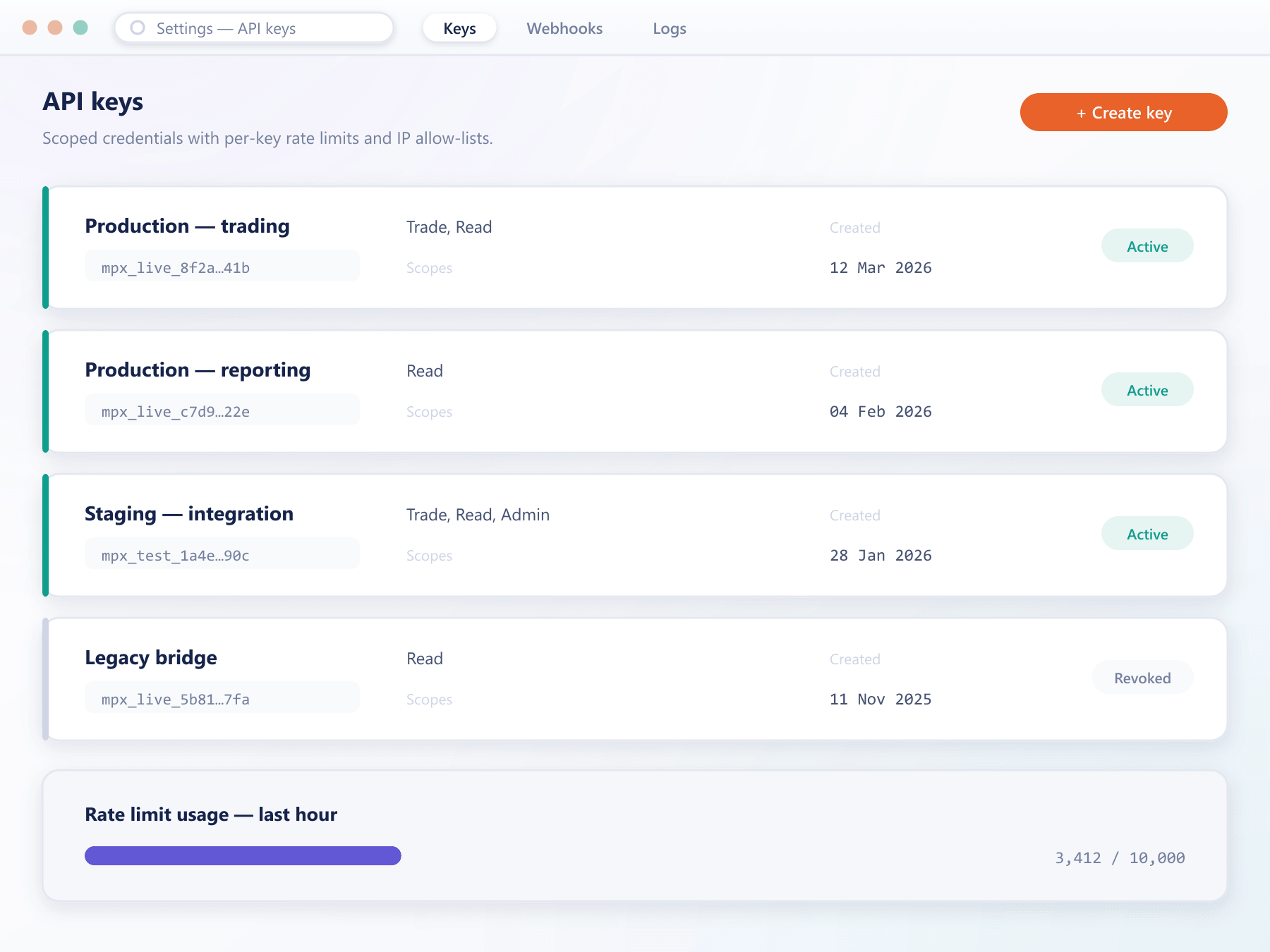Click Active badge on Production — trading

[1147, 246]
